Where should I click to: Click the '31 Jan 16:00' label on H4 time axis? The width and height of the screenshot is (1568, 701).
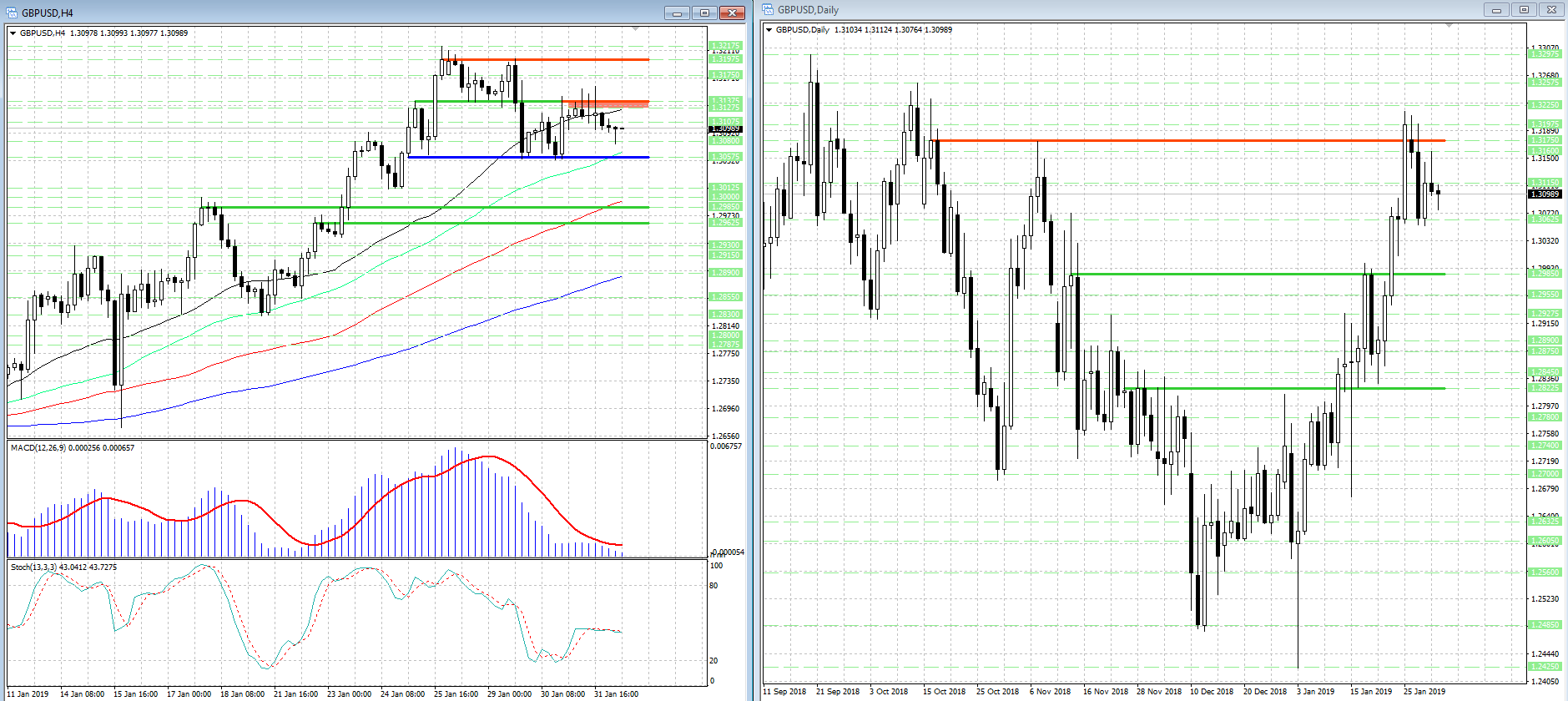pos(616,694)
